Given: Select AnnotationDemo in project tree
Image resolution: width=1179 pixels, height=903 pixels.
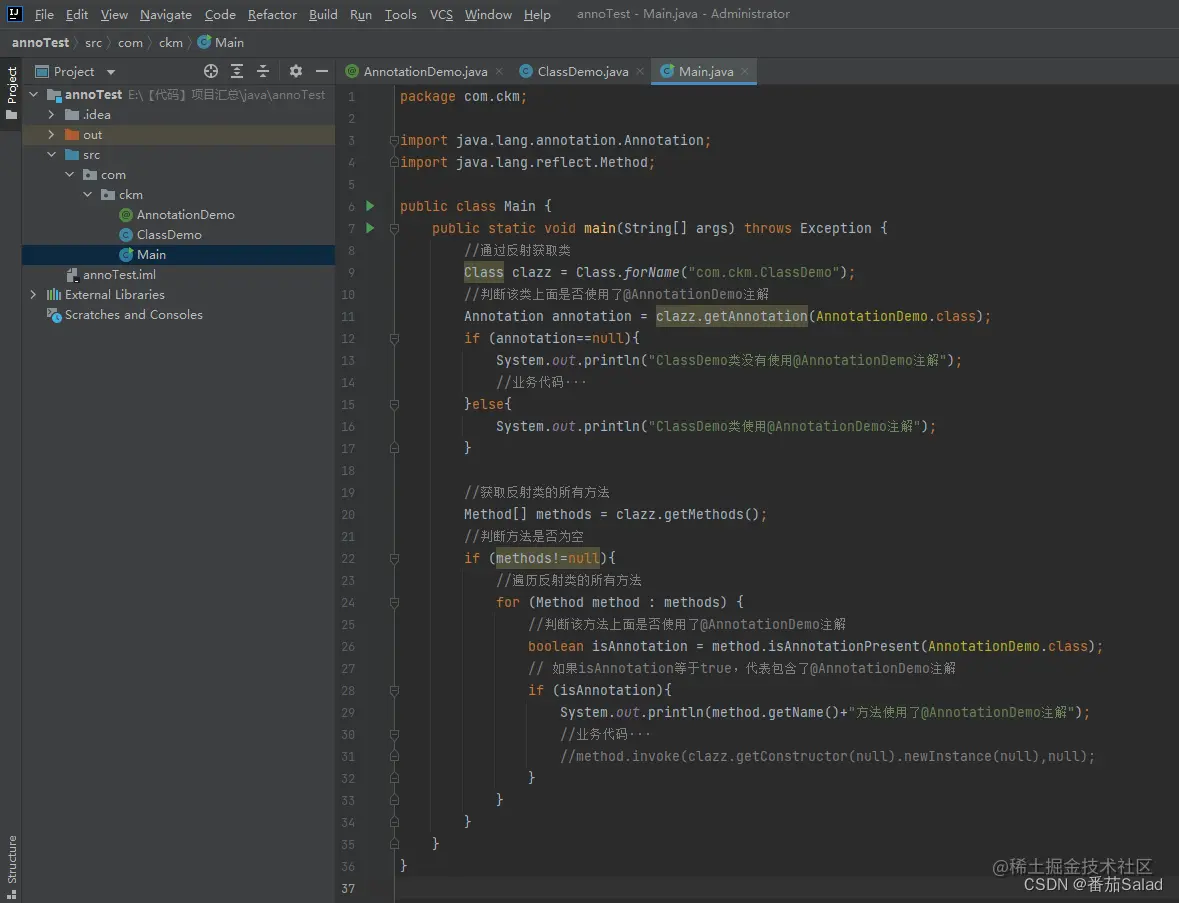Looking at the screenshot, I should click(185, 215).
